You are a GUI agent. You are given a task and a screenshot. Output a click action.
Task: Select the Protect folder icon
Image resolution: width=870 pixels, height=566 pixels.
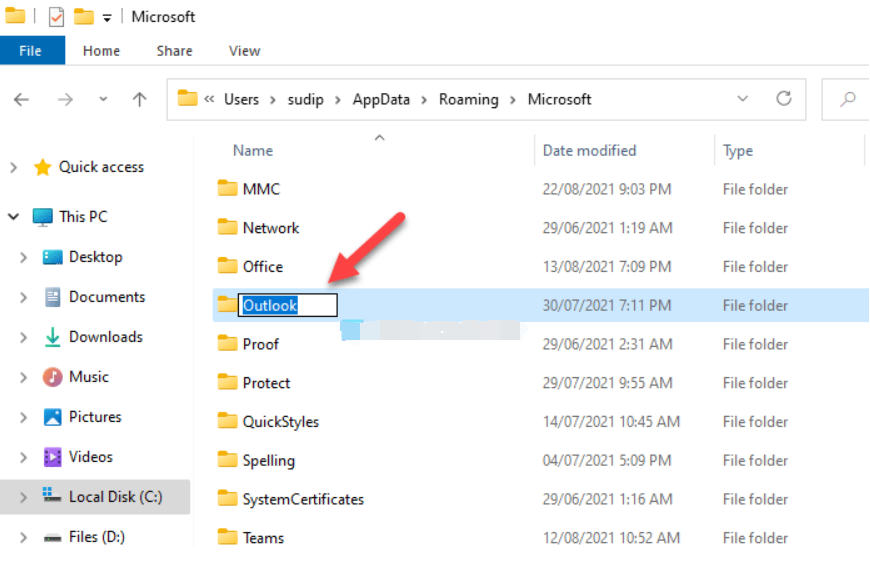coord(227,382)
